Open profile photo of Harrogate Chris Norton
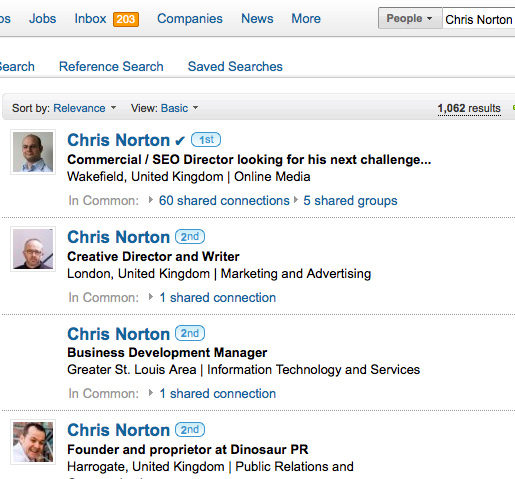Image resolution: width=515 pixels, height=479 pixels. coord(33,442)
